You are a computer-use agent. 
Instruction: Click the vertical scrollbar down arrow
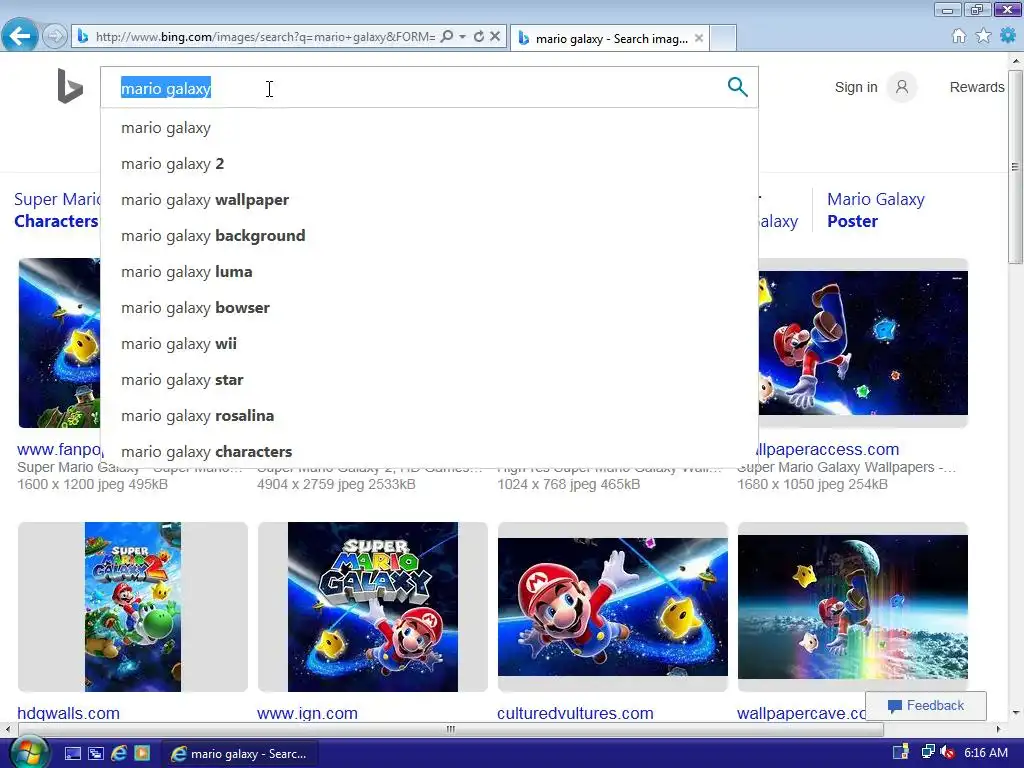click(1016, 712)
